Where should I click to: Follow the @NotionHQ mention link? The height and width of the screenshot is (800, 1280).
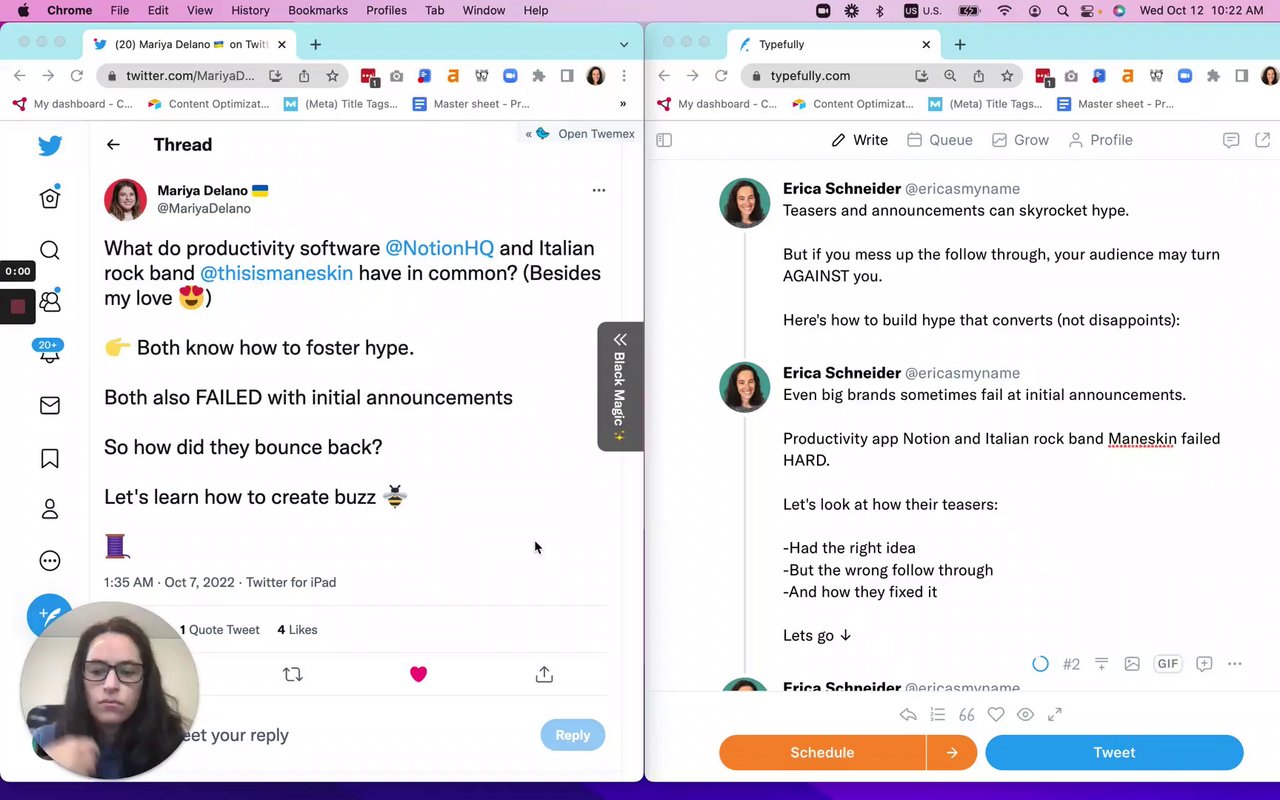point(440,248)
